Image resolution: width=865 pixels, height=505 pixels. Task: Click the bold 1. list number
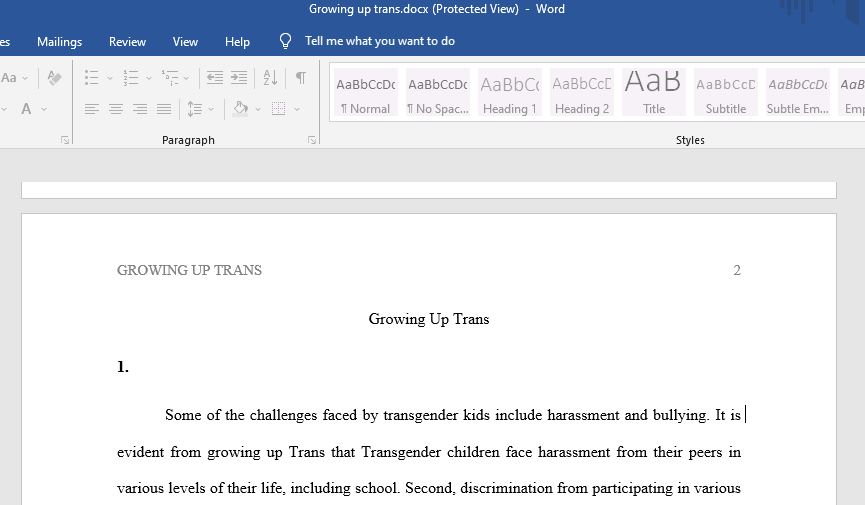tap(123, 366)
